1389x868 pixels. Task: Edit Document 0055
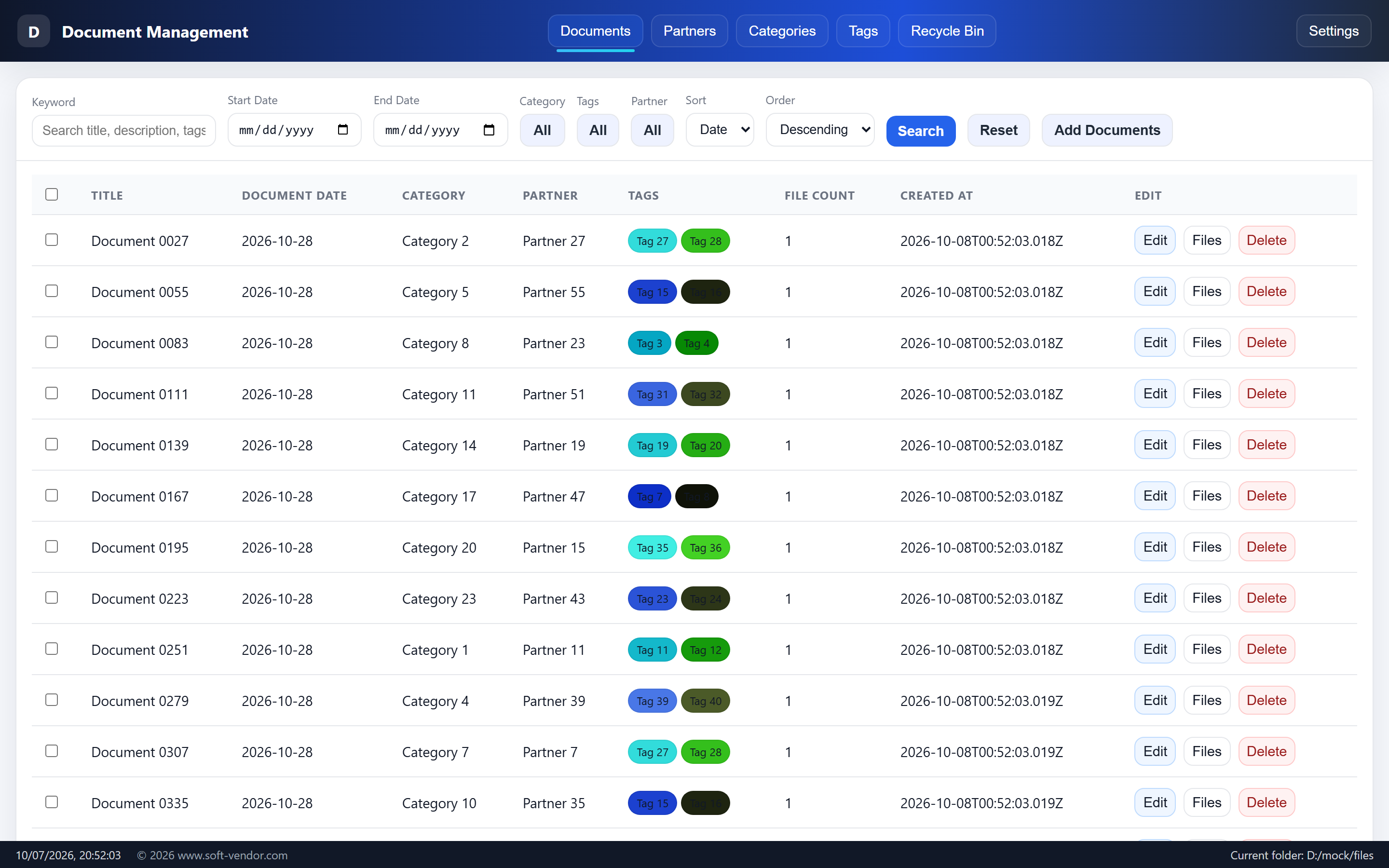[1155, 292]
